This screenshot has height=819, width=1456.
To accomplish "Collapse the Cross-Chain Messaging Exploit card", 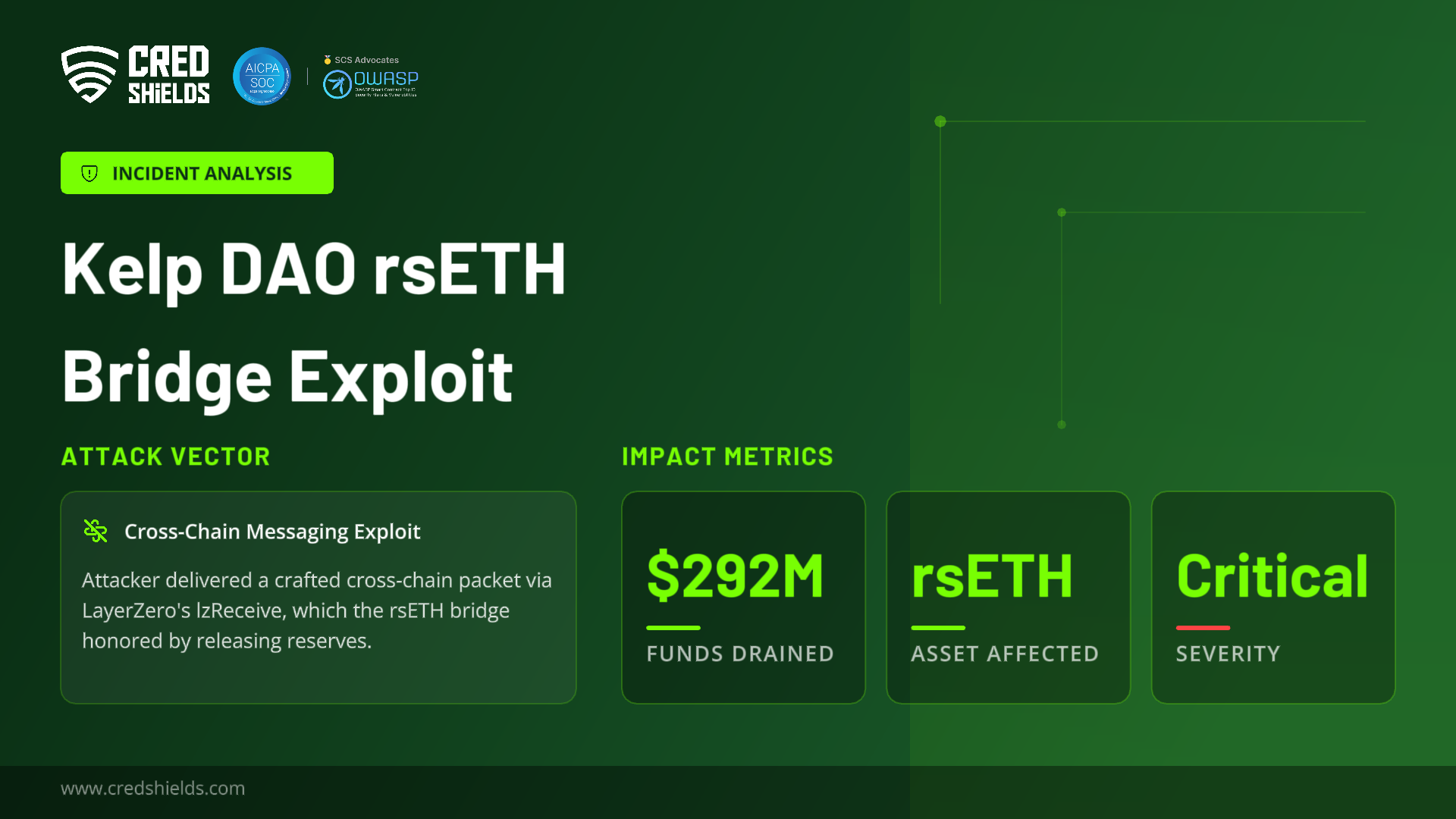I will pyautogui.click(x=318, y=597).
